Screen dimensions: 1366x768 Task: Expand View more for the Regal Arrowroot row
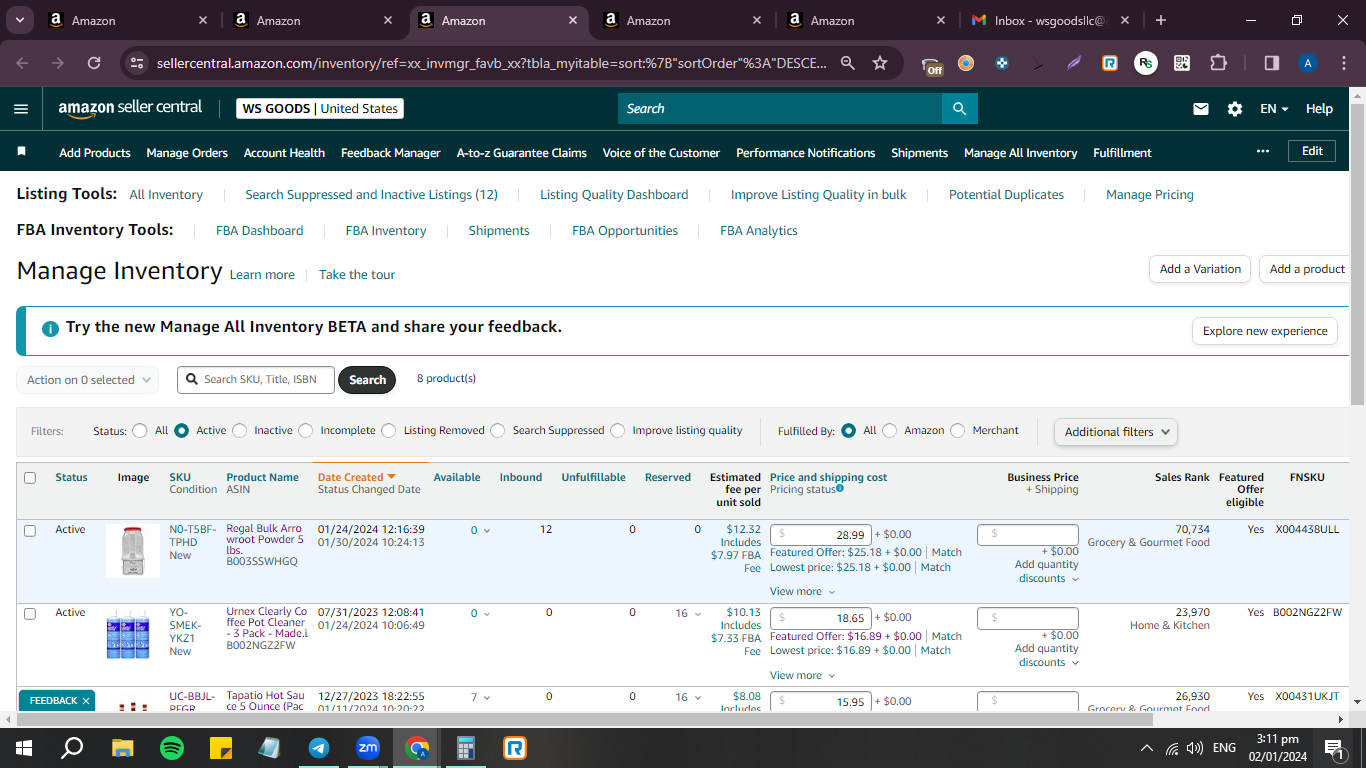pos(802,592)
